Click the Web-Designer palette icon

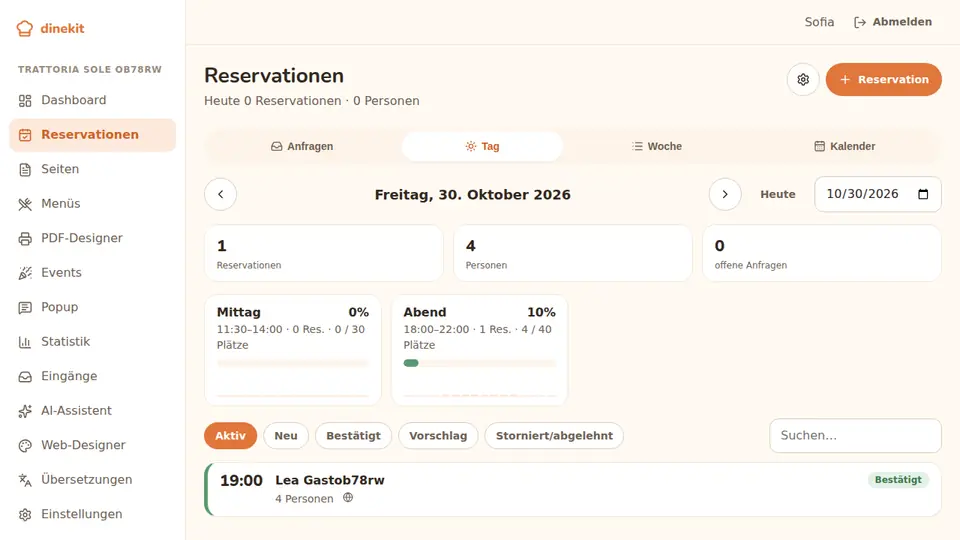(x=25, y=446)
